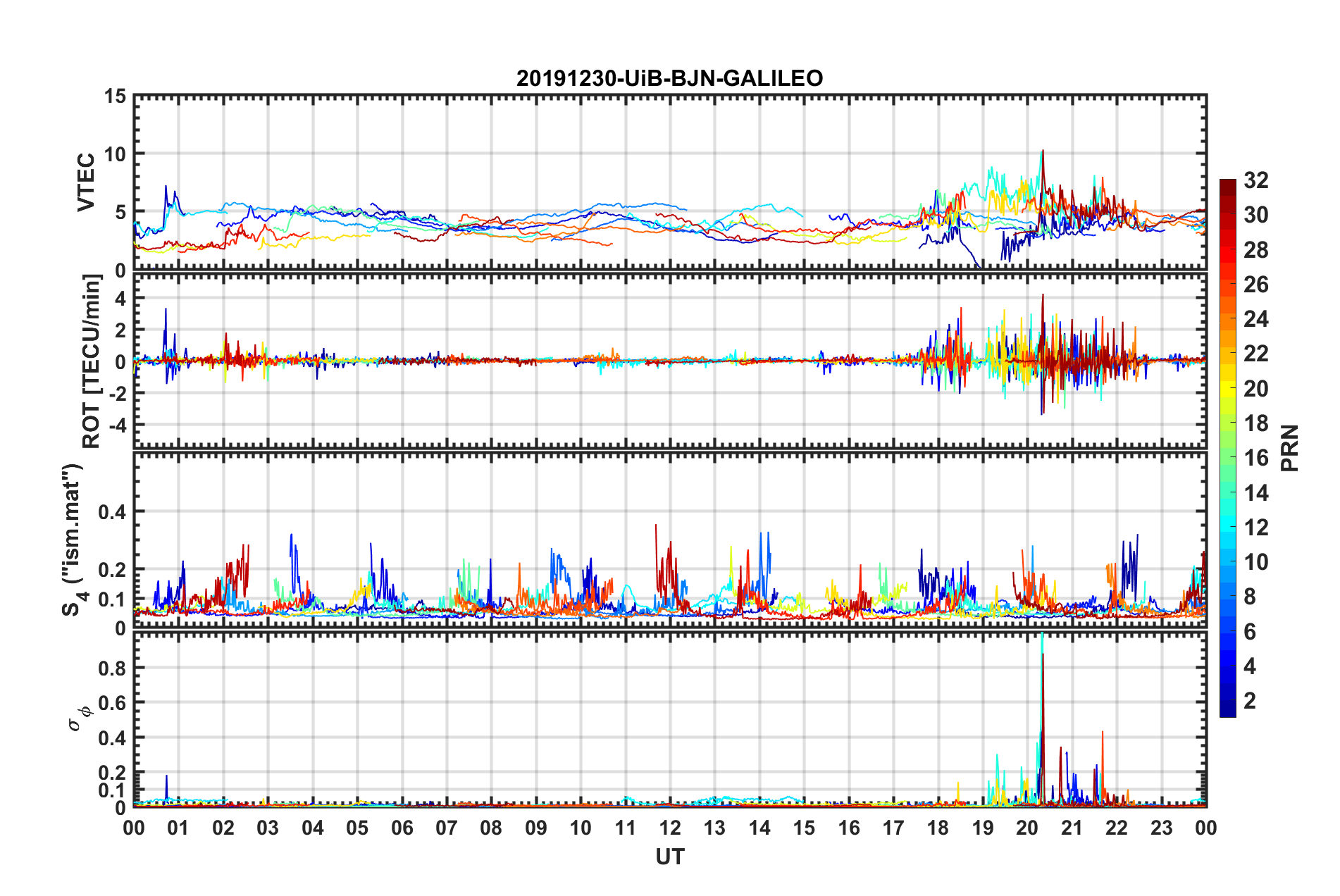Click the "12" hour tick on the UT axis

point(670,828)
